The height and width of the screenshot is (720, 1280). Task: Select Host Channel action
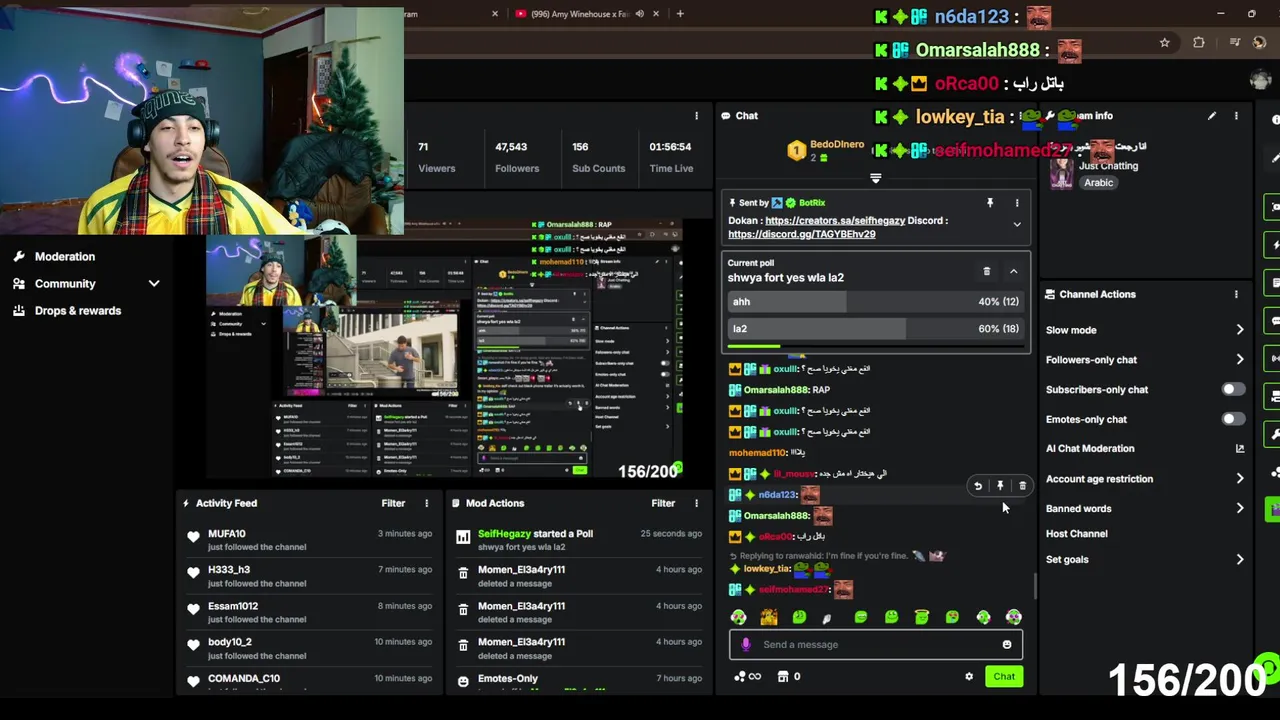pos(1076,534)
